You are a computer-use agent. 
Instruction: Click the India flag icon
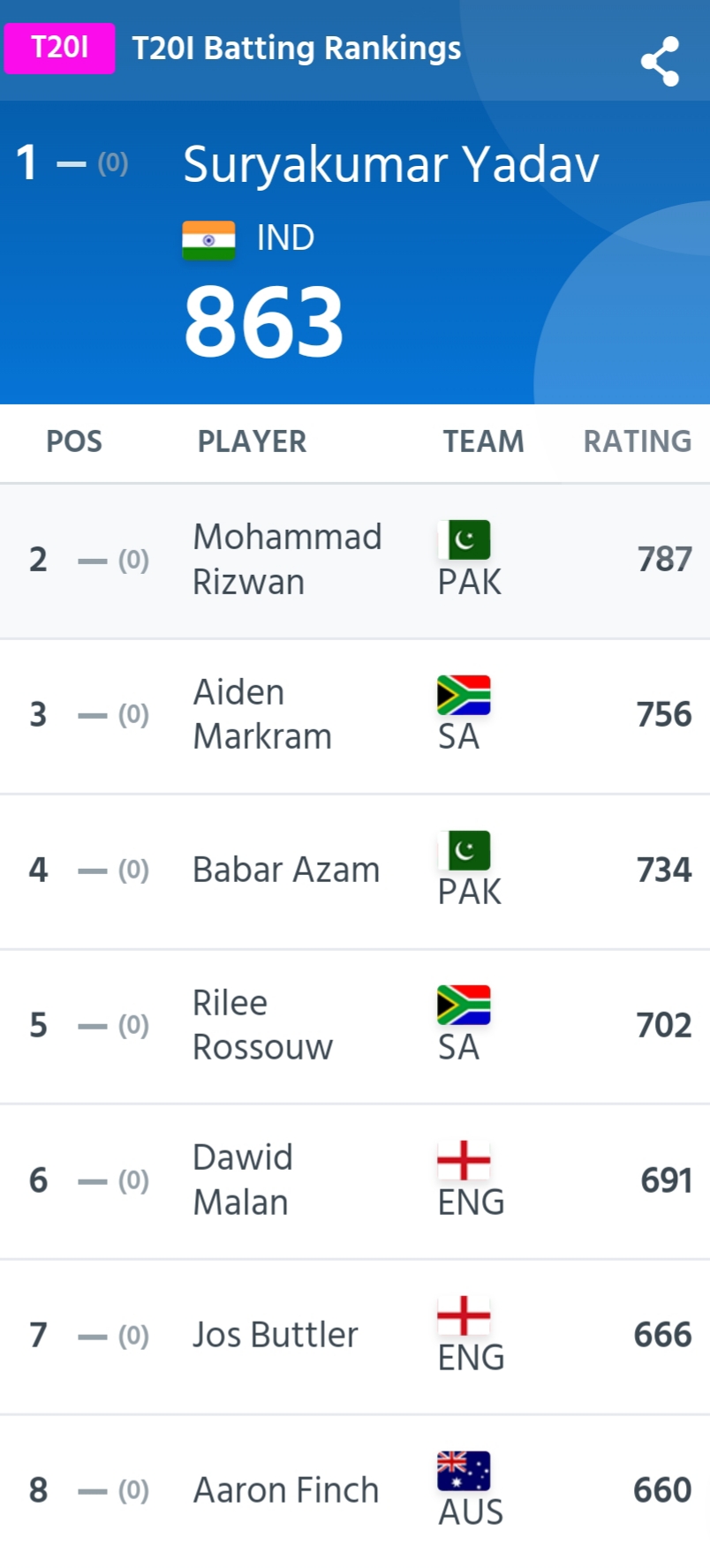pyautogui.click(x=208, y=240)
